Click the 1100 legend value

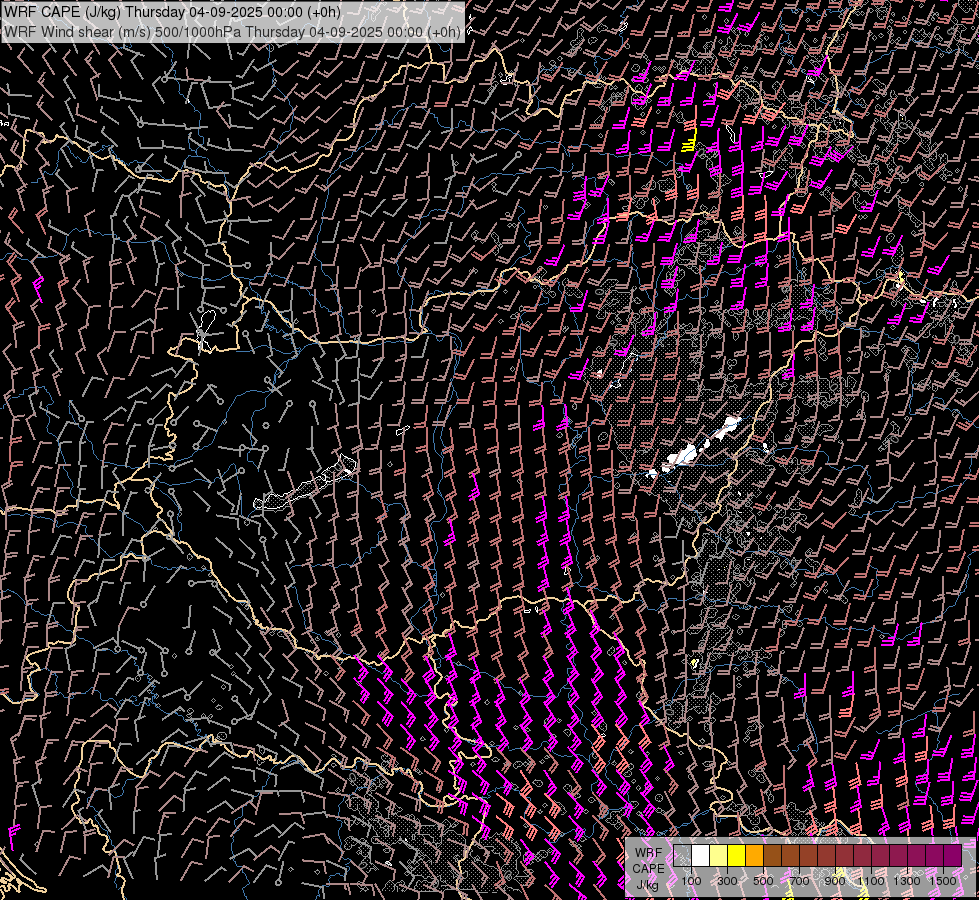pyautogui.click(x=870, y=881)
